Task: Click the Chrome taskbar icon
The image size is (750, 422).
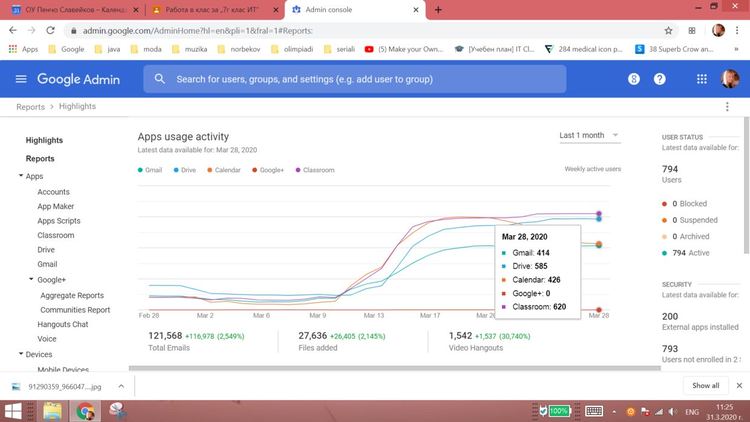Action: (85, 411)
